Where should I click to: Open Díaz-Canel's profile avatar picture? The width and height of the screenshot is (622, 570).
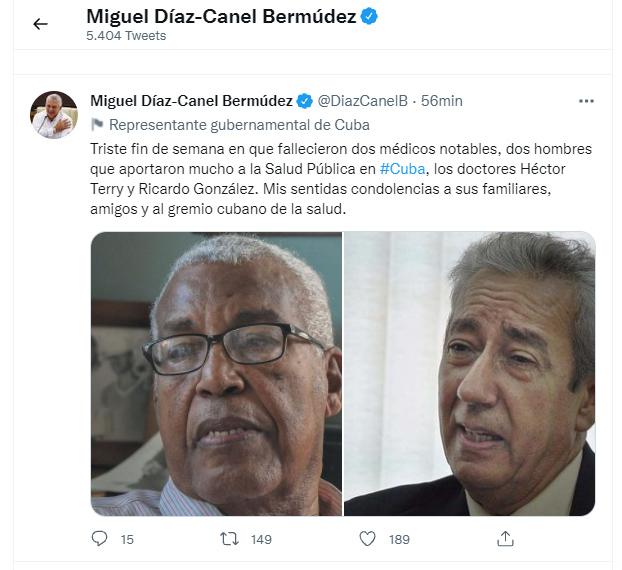coord(54,115)
